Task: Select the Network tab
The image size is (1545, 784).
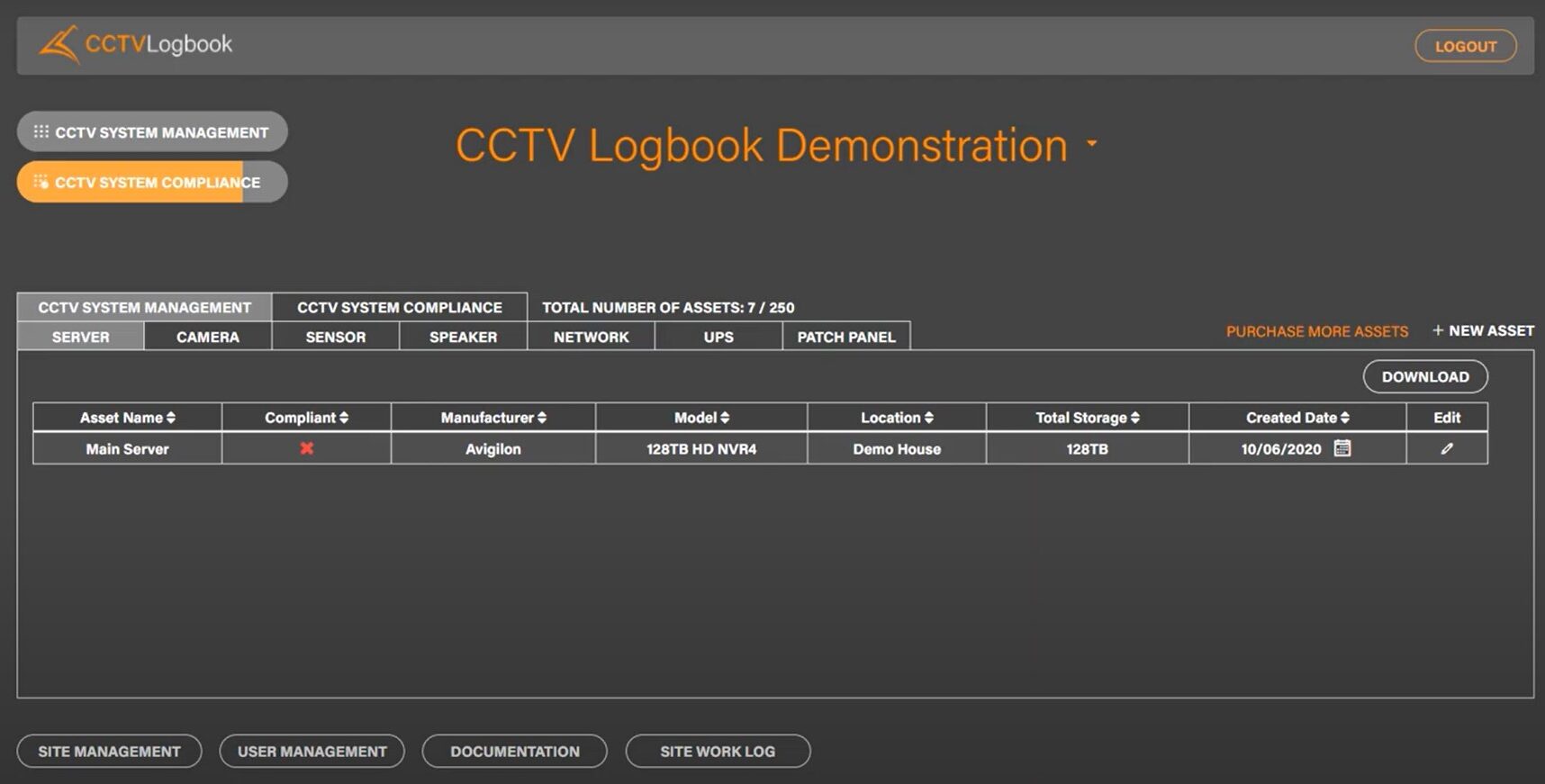Action: pyautogui.click(x=592, y=337)
